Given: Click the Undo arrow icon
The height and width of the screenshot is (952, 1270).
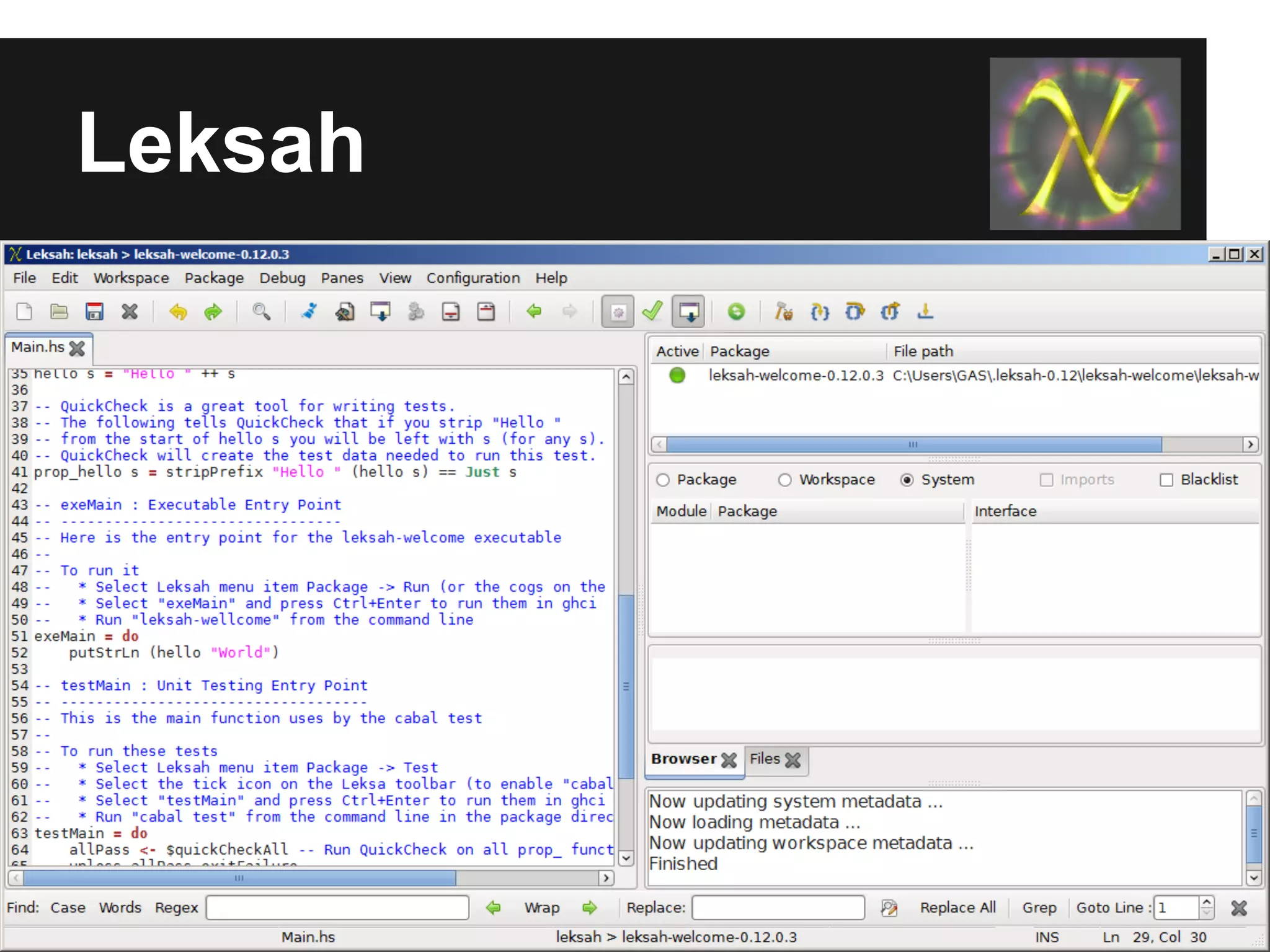Looking at the screenshot, I should click(178, 311).
